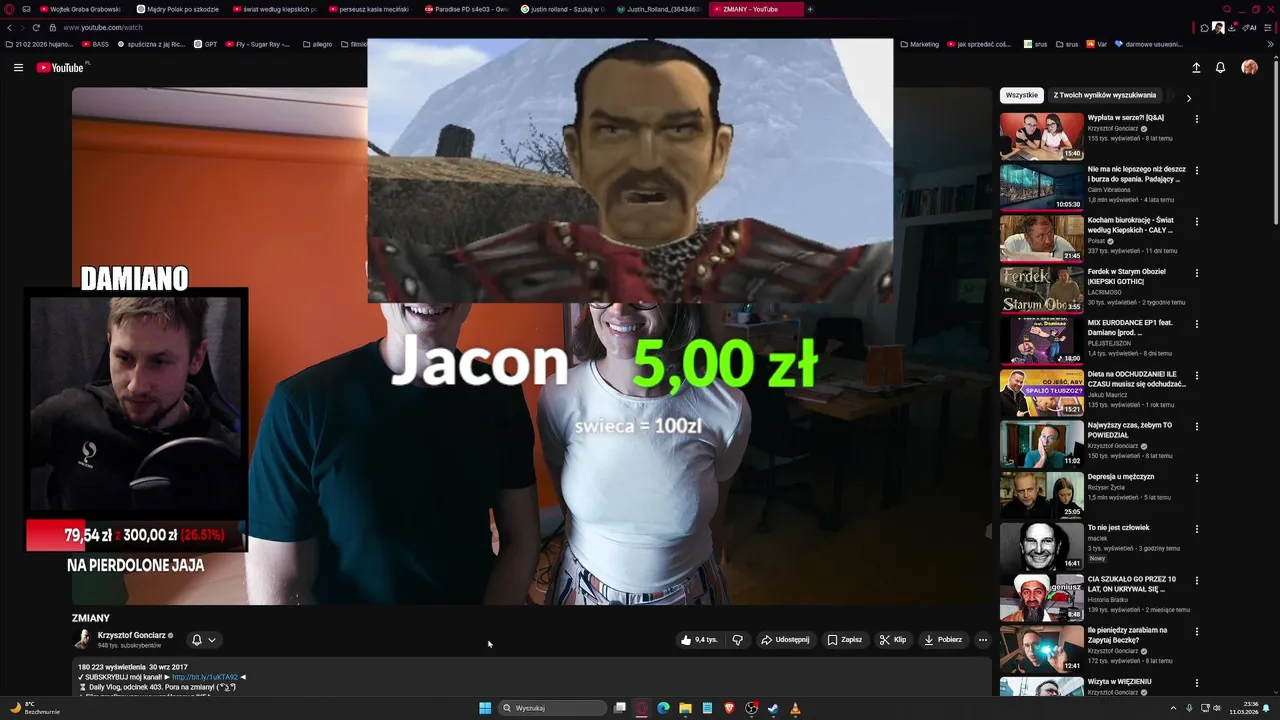
Task: Open YouTube notifications bell in header
Action: pos(1220,67)
